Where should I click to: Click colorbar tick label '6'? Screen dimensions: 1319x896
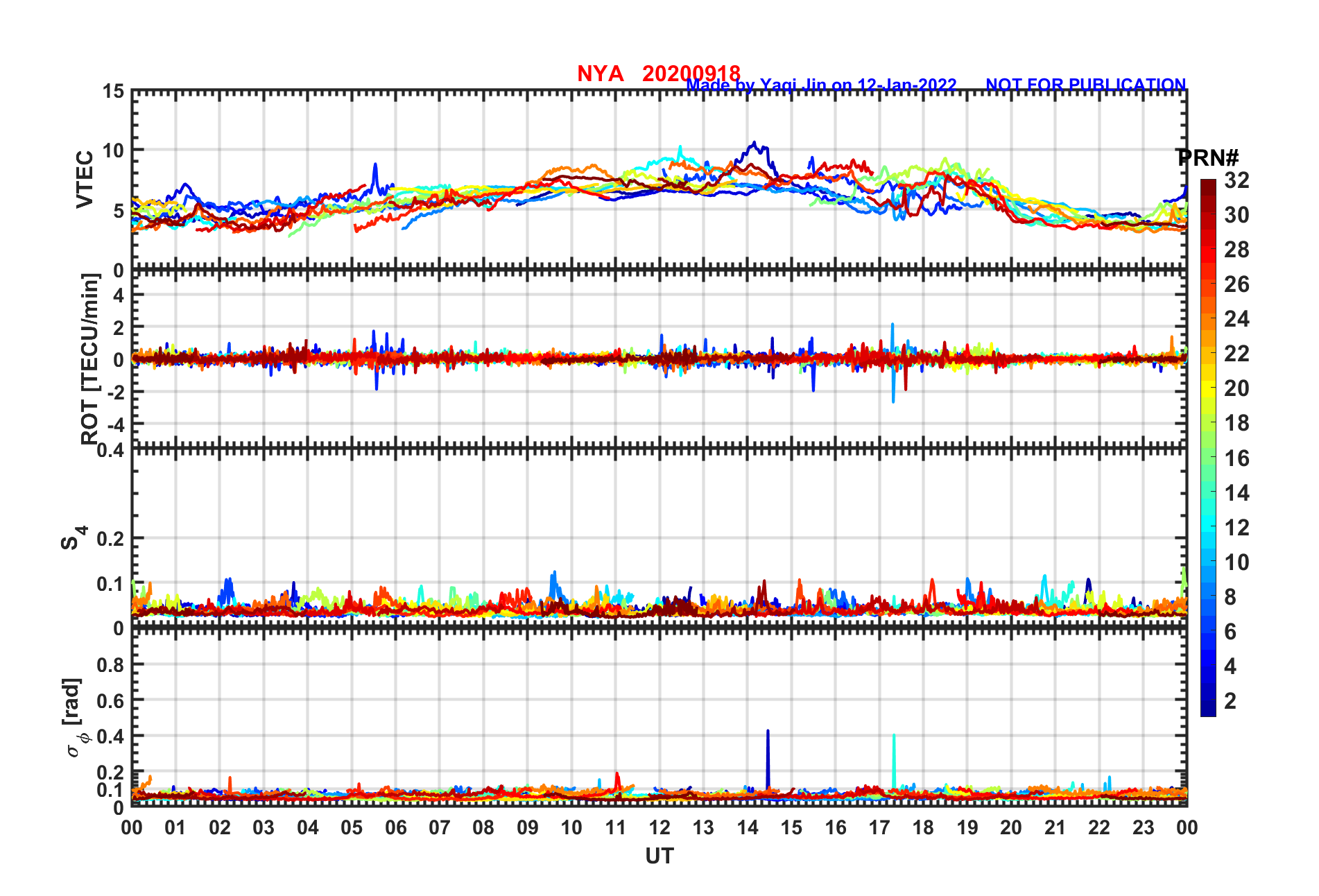click(1230, 632)
